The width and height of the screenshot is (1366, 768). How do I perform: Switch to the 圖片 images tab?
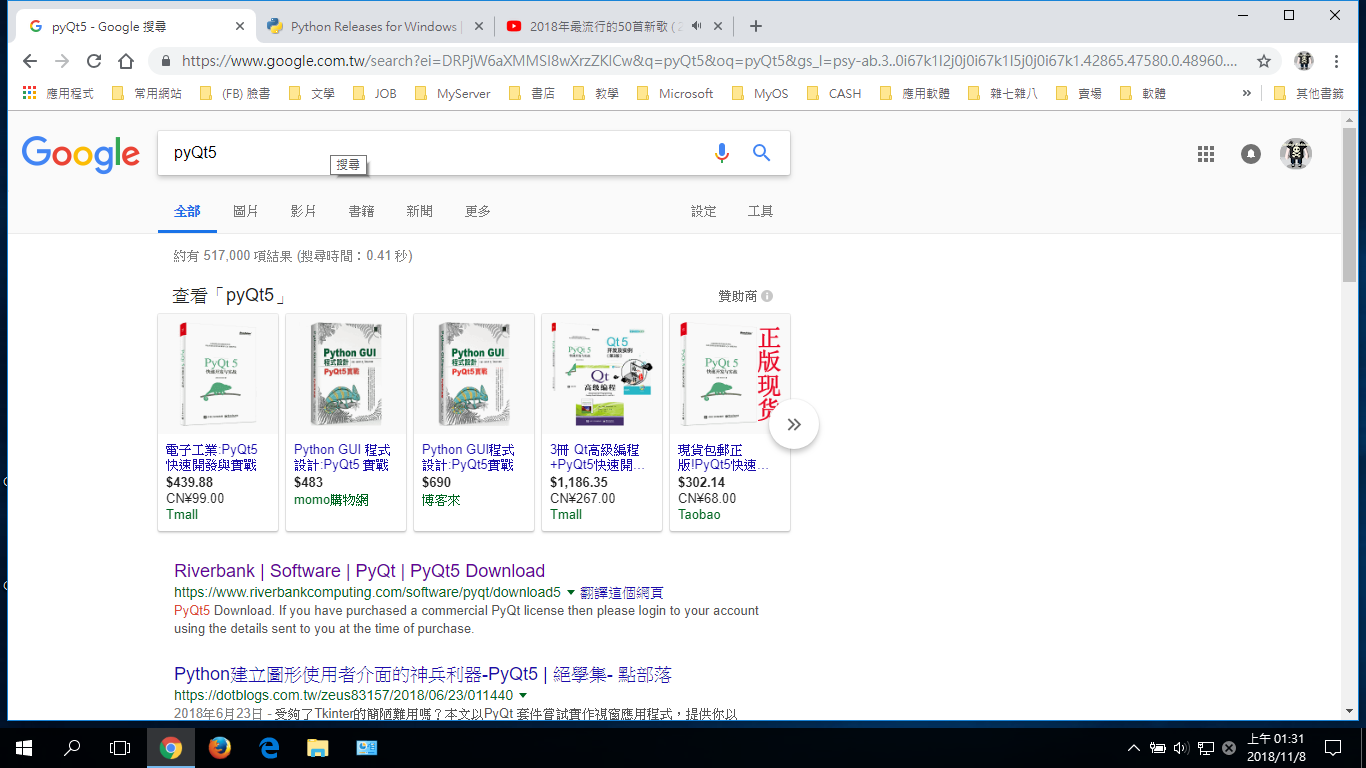coord(246,211)
